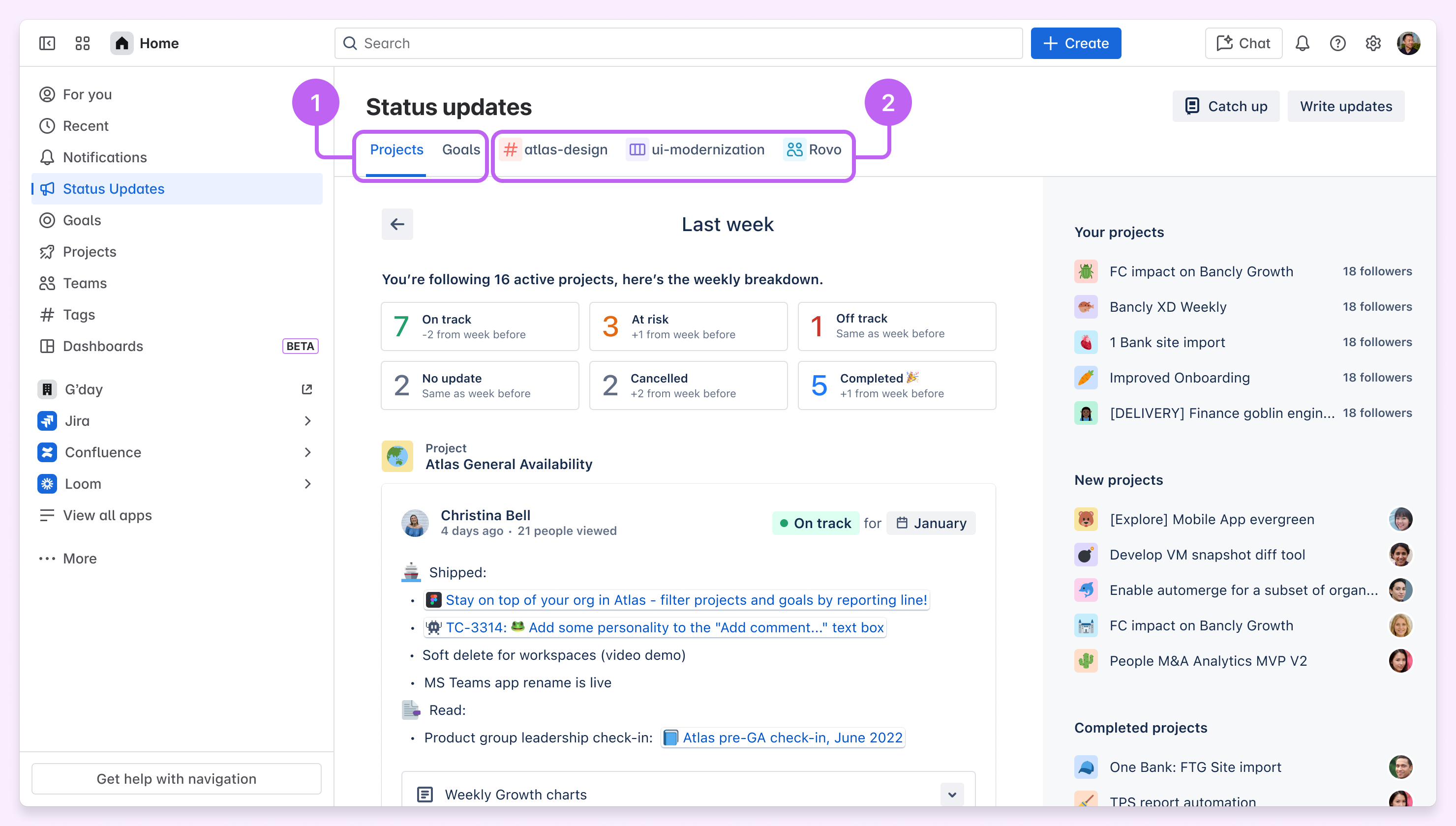Click the user profile avatar in the top bar
The width and height of the screenshot is (1456, 826).
point(1408,43)
